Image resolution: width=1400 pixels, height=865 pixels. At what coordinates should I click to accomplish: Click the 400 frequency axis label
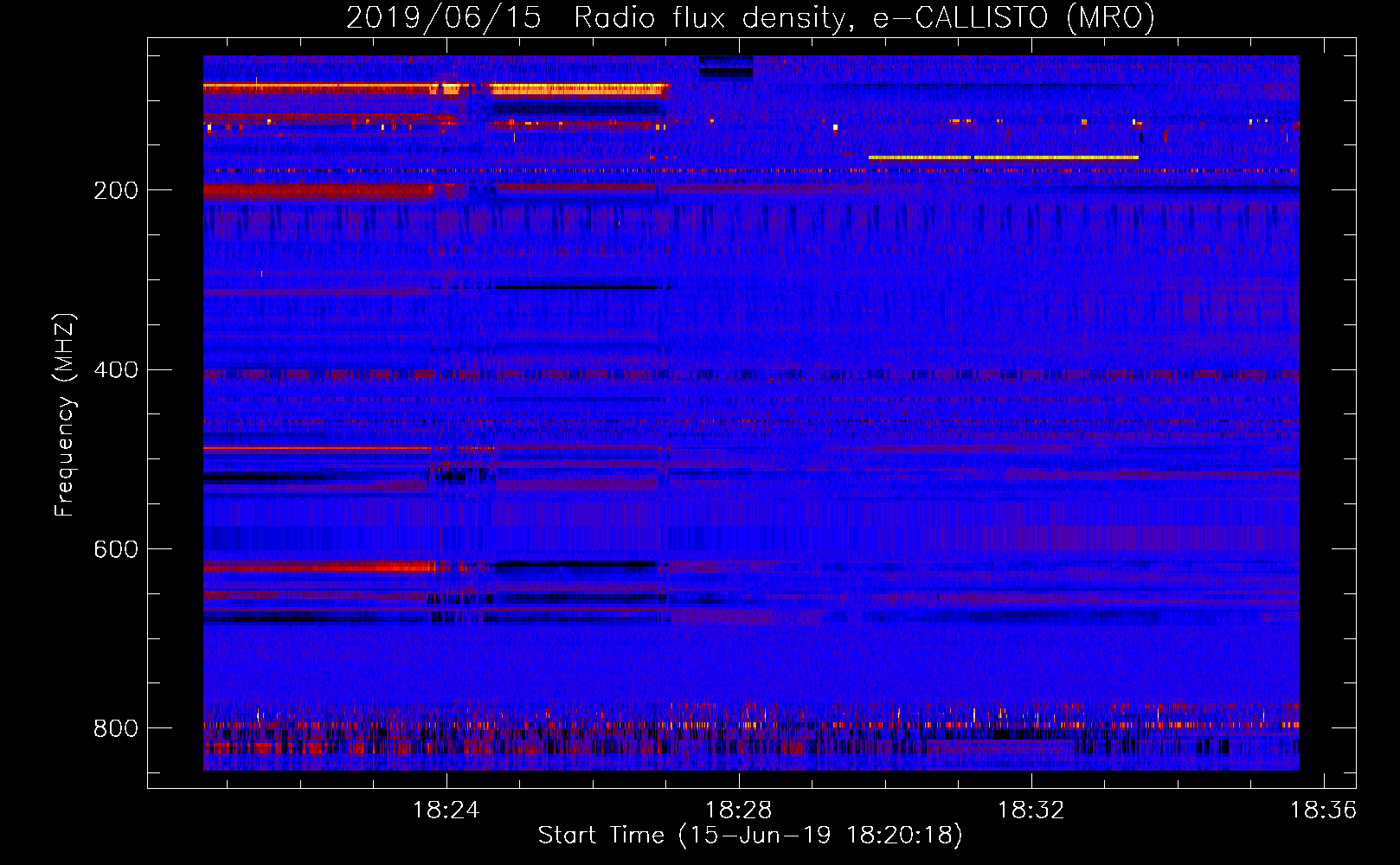coord(116,370)
